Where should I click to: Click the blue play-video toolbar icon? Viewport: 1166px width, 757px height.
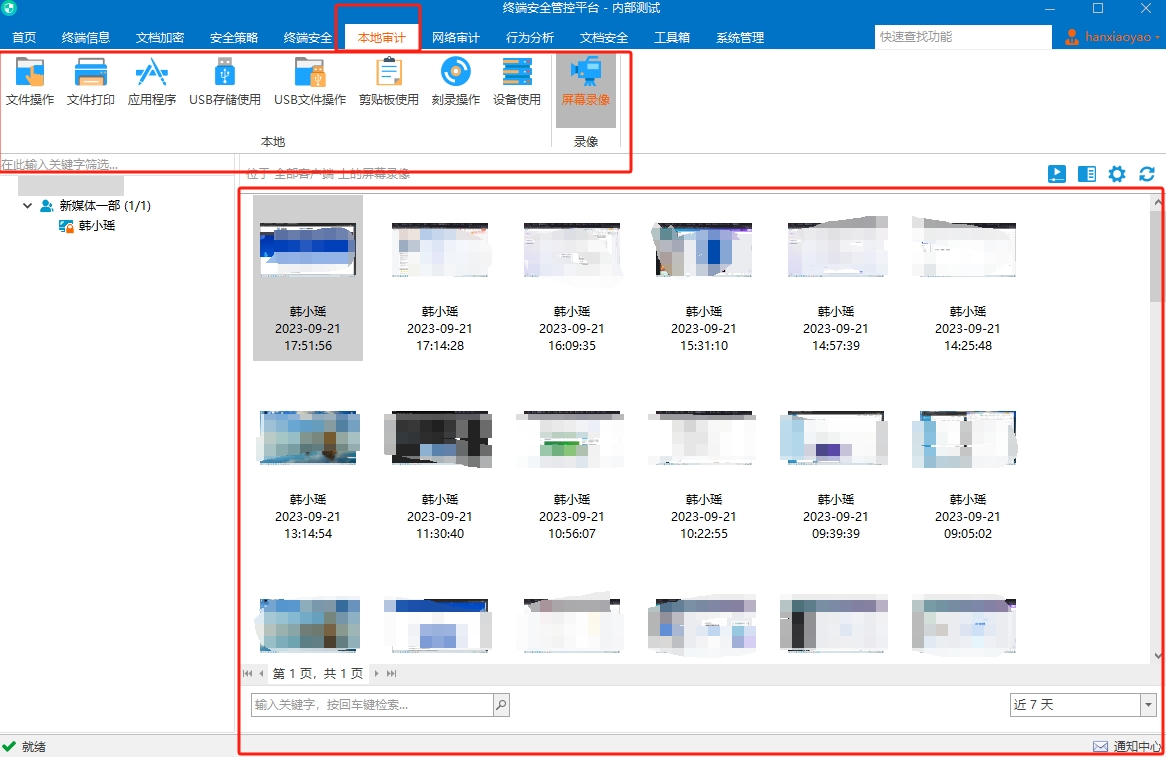(x=1057, y=174)
